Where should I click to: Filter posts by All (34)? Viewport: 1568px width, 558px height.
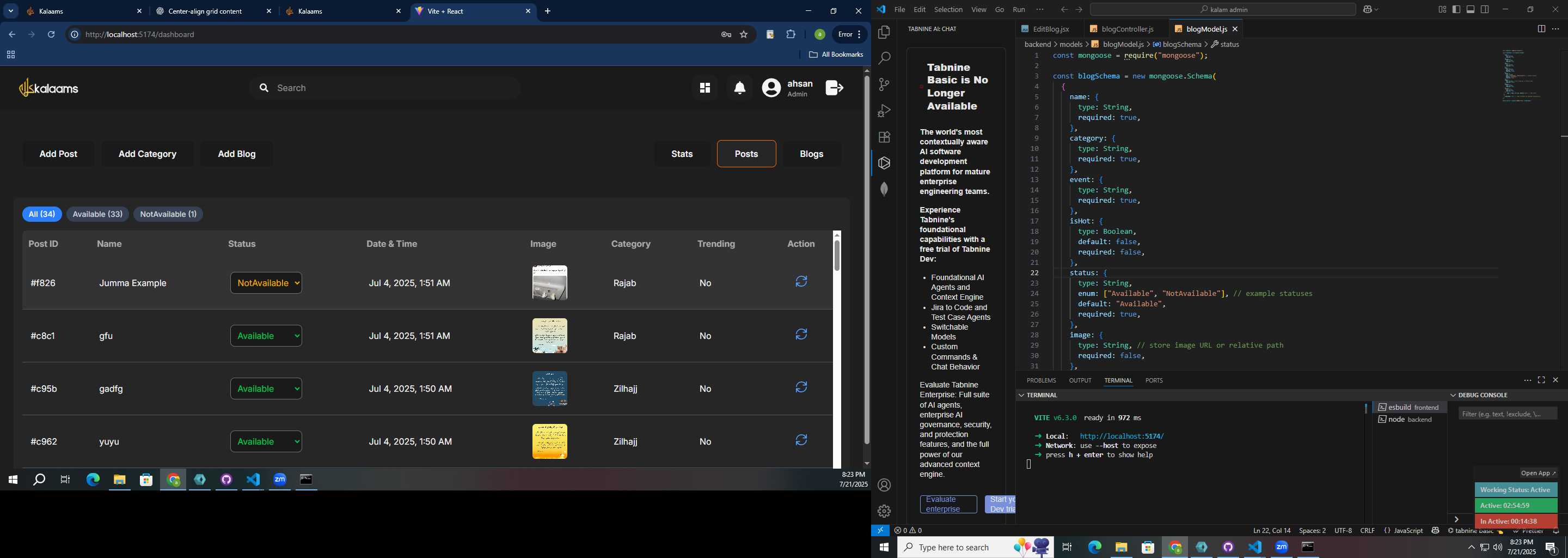point(42,215)
